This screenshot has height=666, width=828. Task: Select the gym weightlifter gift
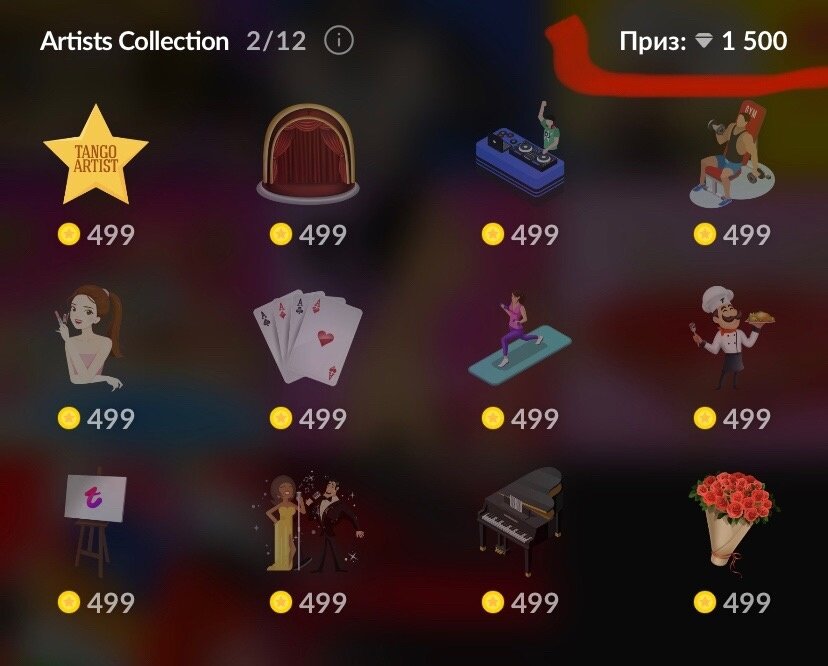click(x=732, y=153)
